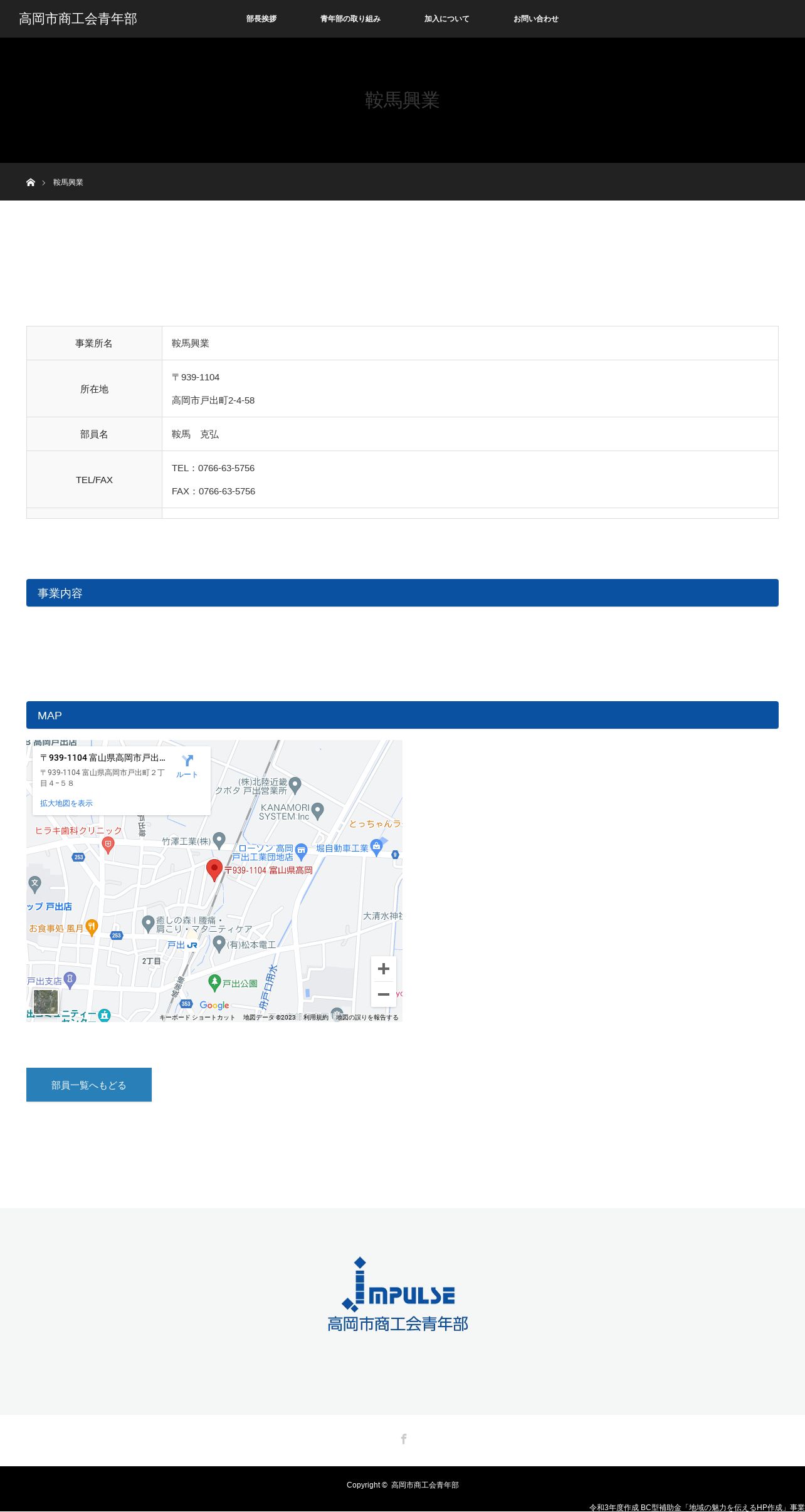Click the 戸出 JR station label
This screenshot has height=1512, width=805.
(182, 945)
